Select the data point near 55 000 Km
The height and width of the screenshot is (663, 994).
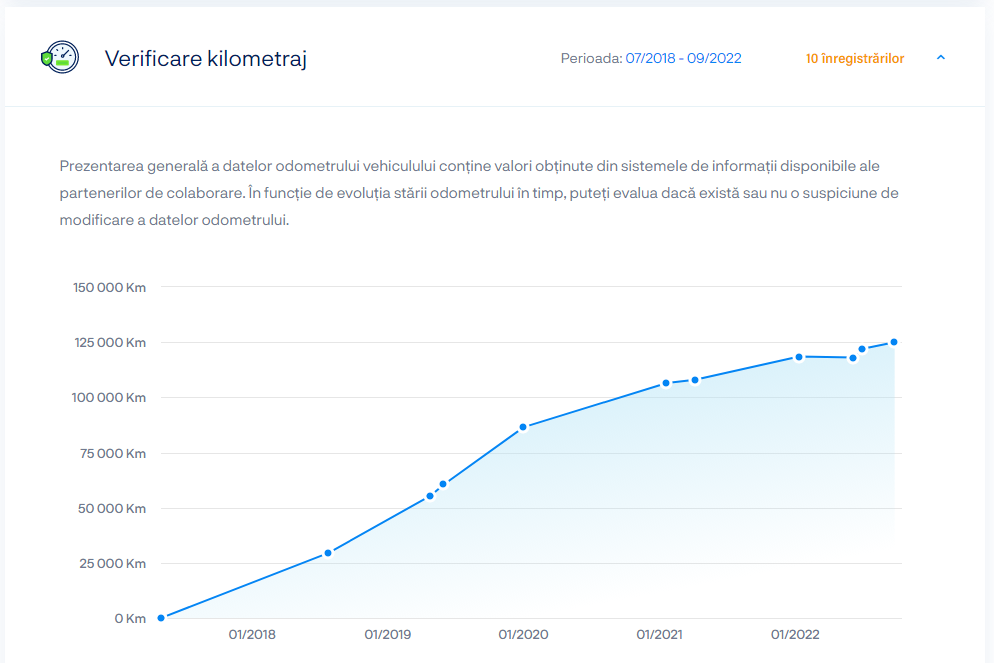tap(430, 496)
